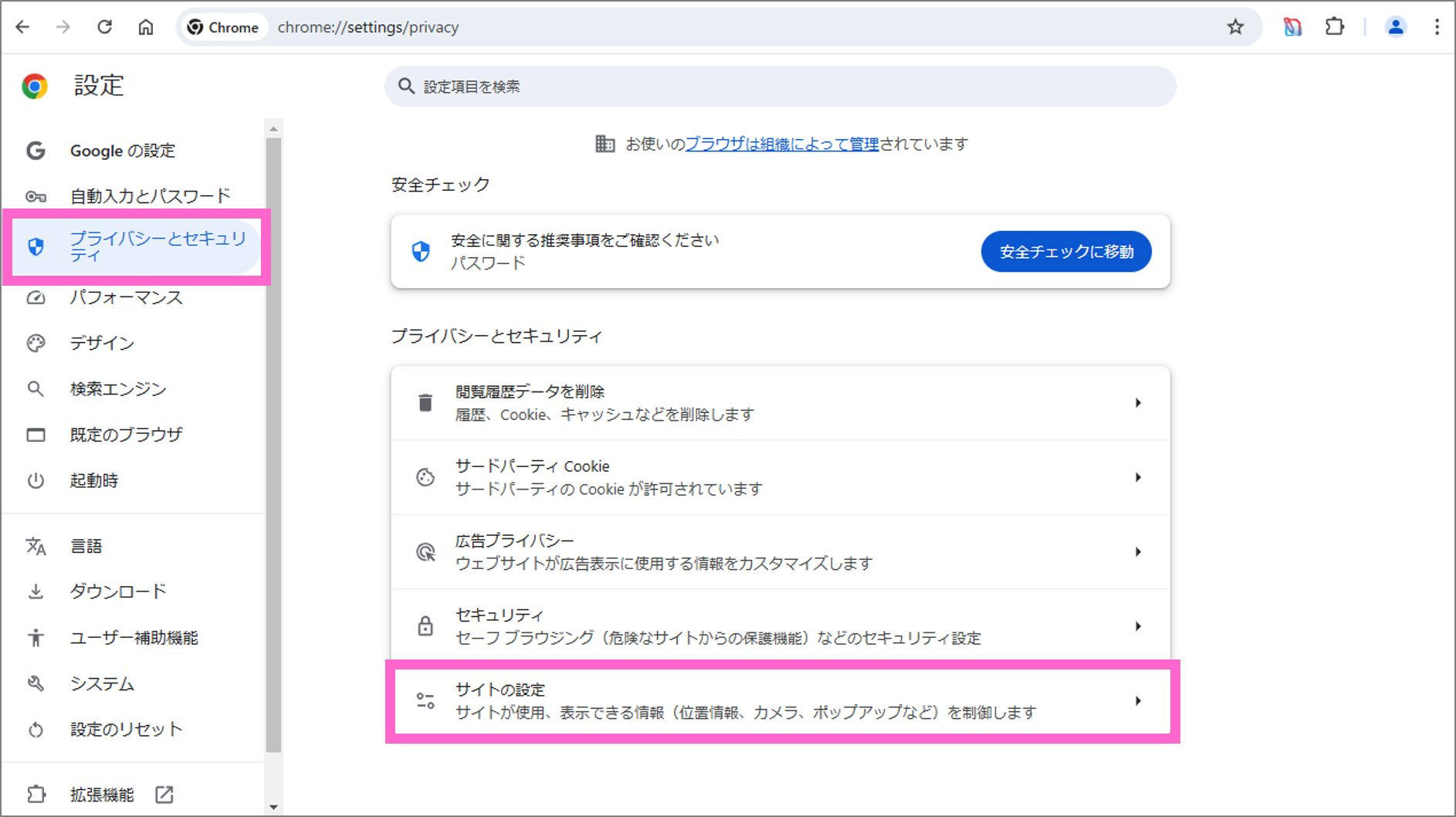Click the browser forward arrow
The image size is (1456, 817).
63,27
